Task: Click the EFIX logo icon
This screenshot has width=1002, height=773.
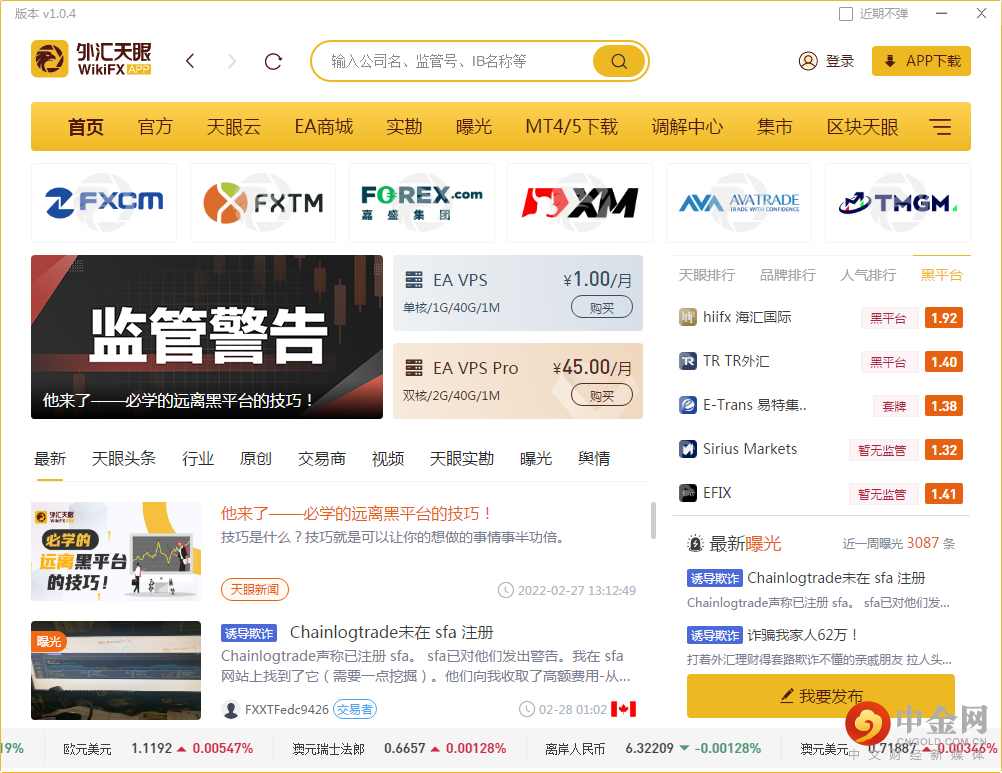Action: [x=688, y=493]
